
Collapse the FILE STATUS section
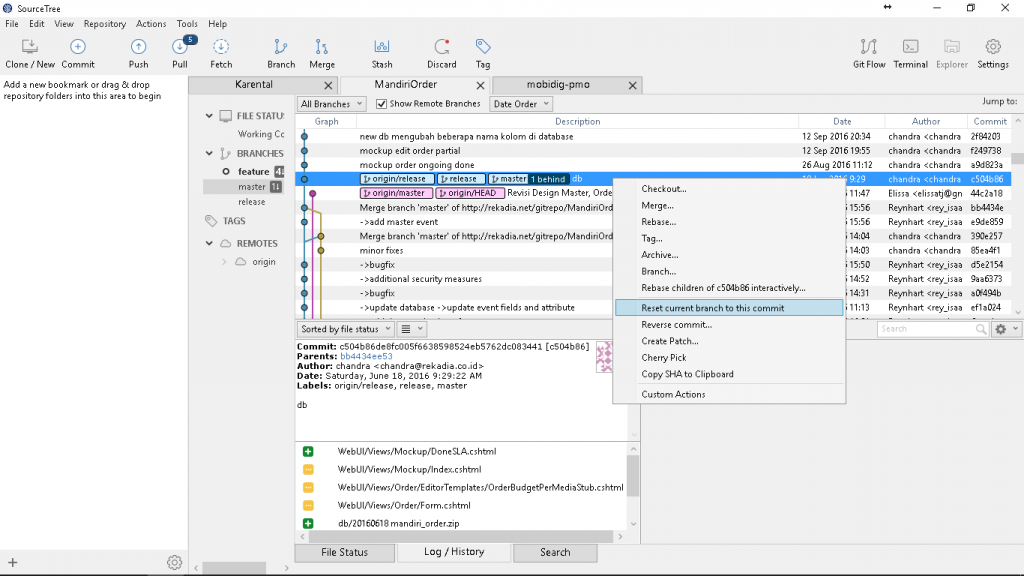pos(209,116)
